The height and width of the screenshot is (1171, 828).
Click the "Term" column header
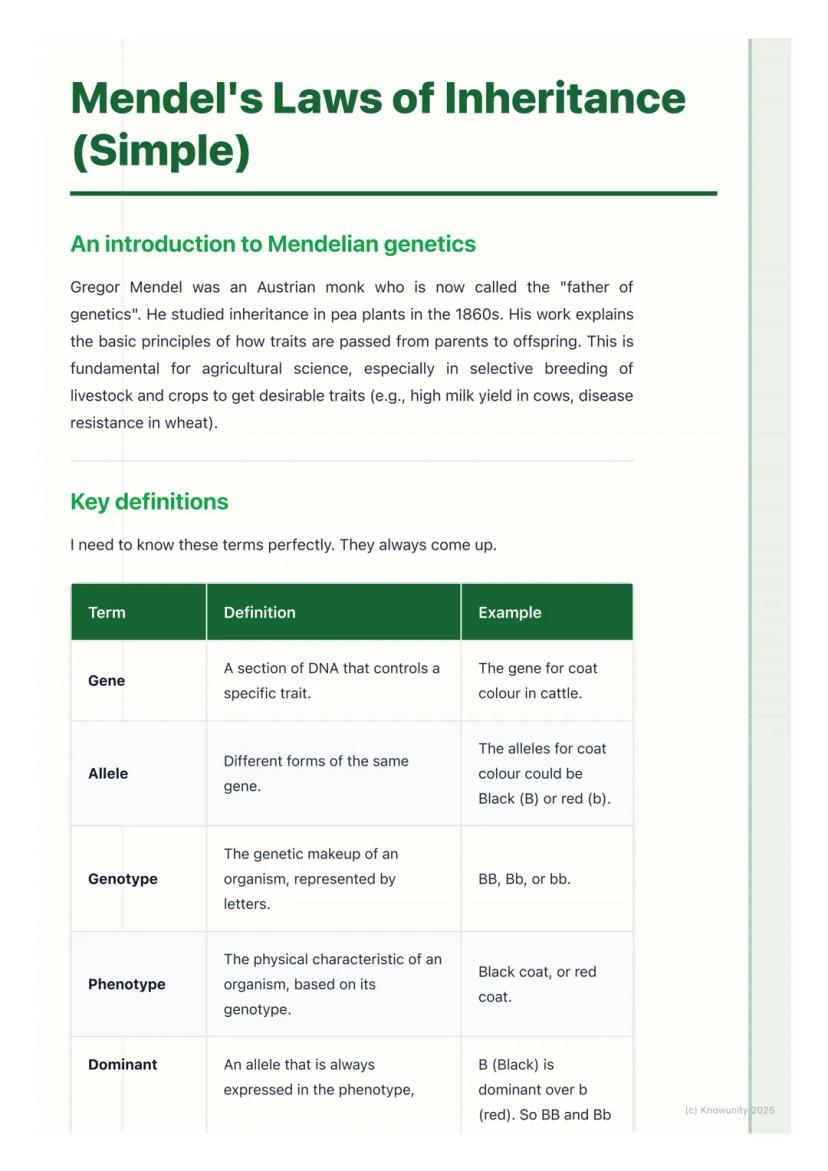tap(107, 612)
